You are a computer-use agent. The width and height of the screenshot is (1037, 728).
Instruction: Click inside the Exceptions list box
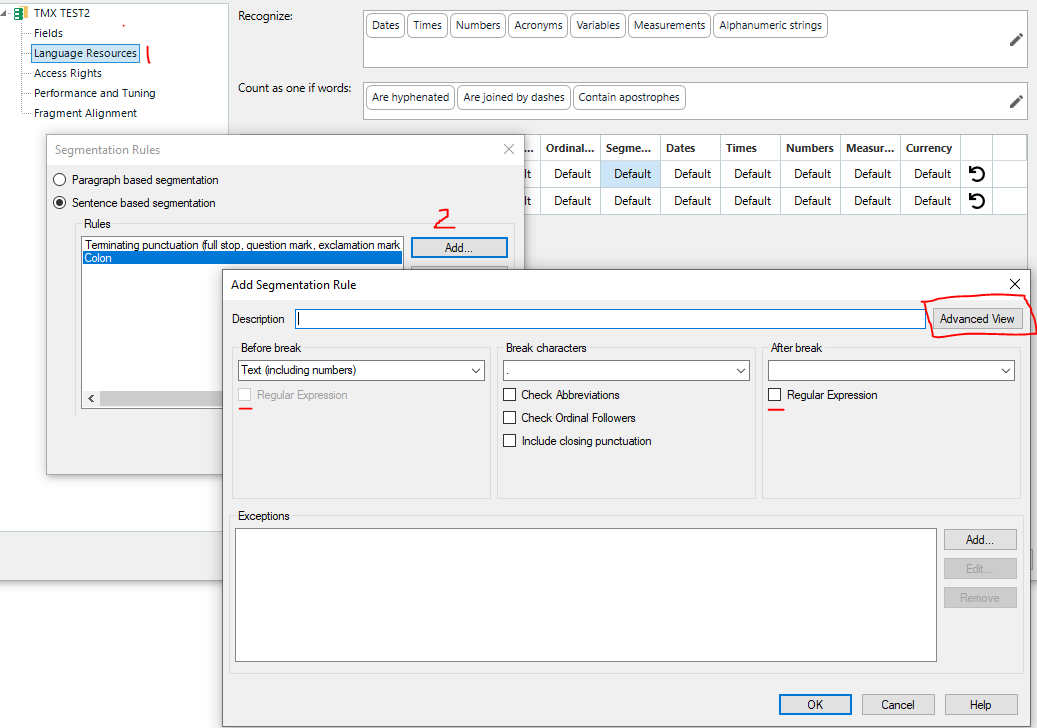(585, 594)
